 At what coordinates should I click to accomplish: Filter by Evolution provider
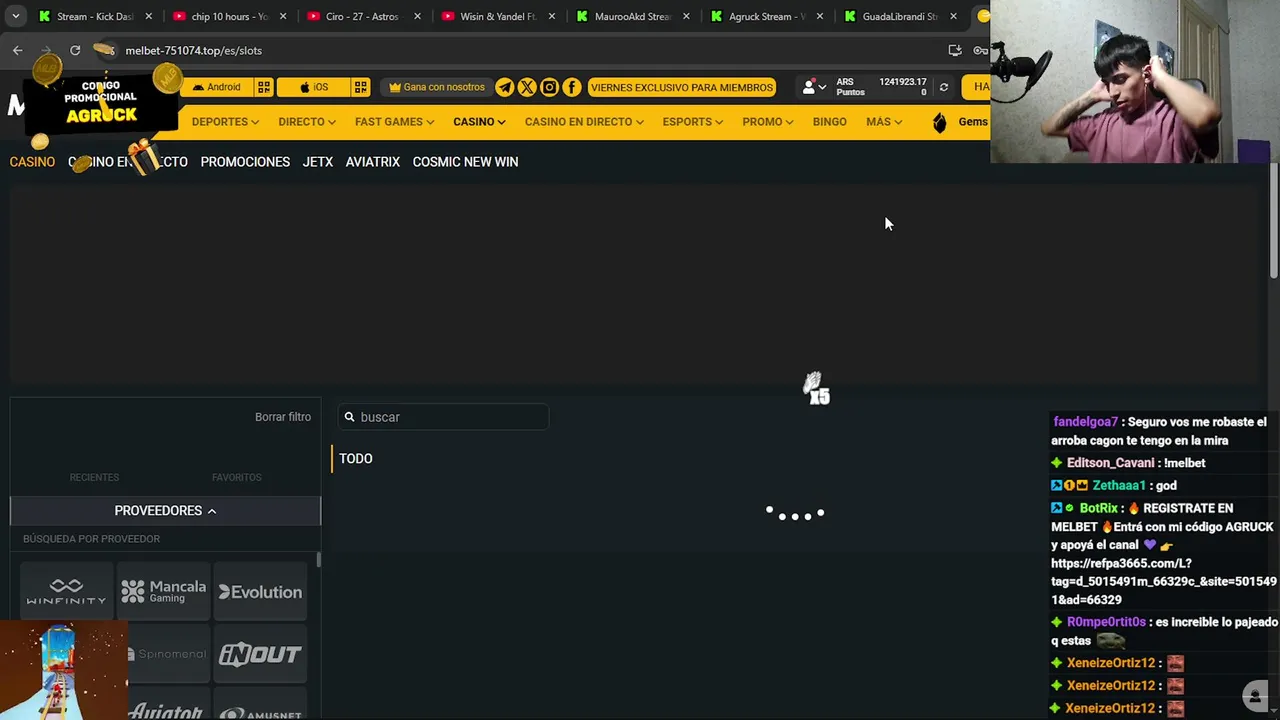click(x=260, y=592)
